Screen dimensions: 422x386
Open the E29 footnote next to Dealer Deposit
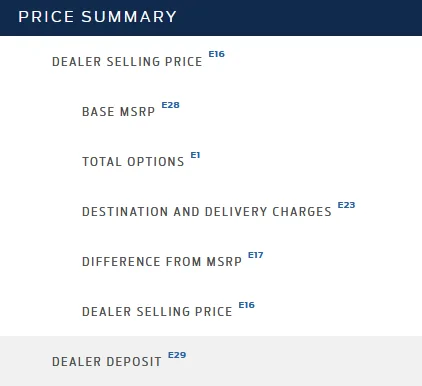coord(177,355)
